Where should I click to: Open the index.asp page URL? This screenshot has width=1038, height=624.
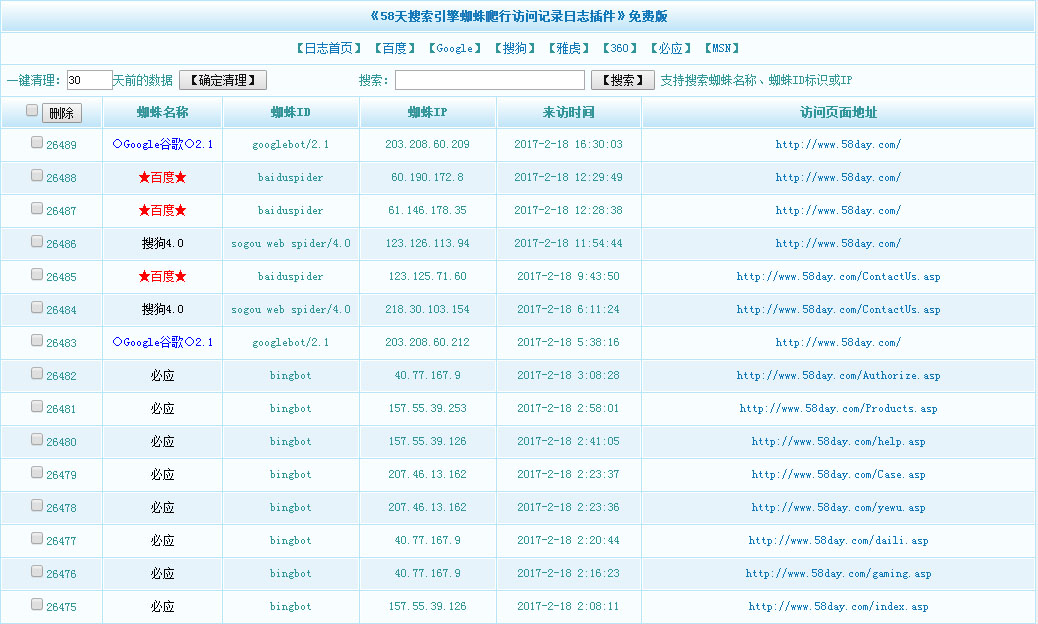point(838,606)
